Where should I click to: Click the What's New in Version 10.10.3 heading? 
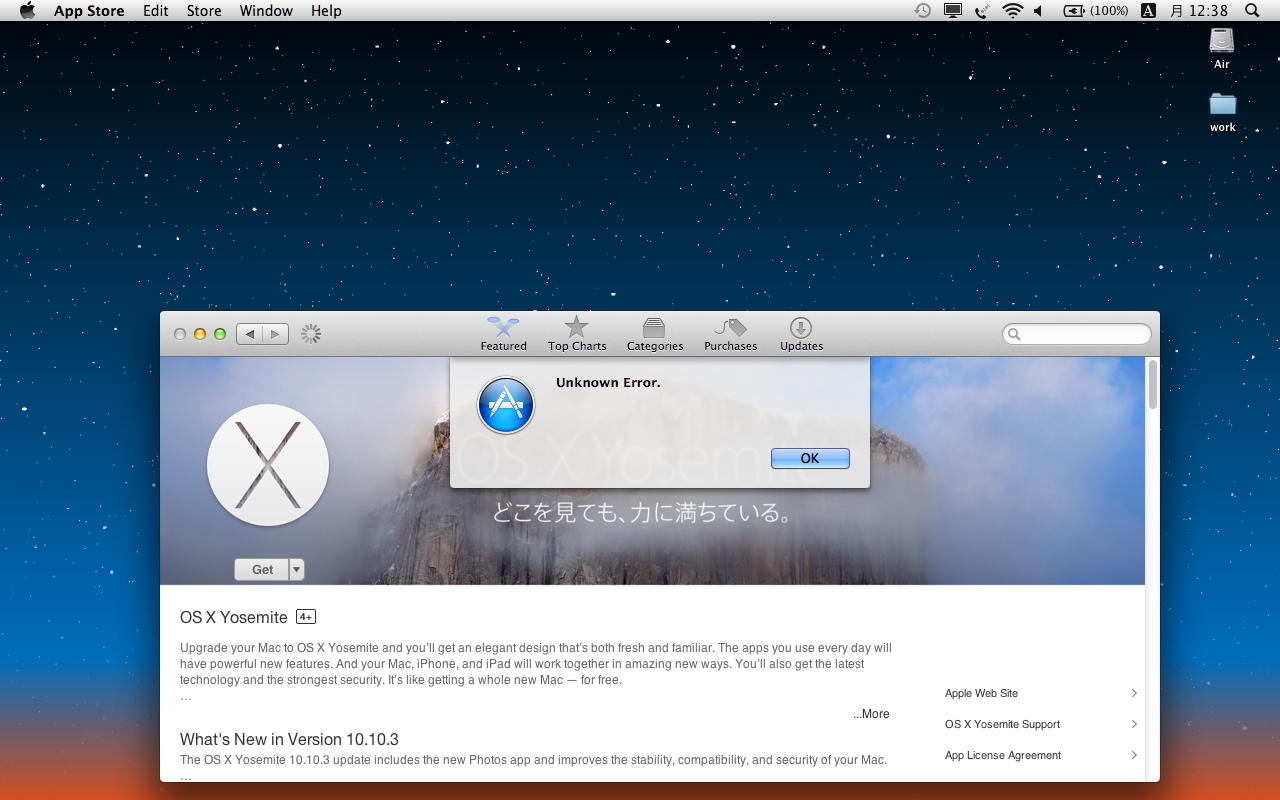pyautogui.click(x=289, y=739)
